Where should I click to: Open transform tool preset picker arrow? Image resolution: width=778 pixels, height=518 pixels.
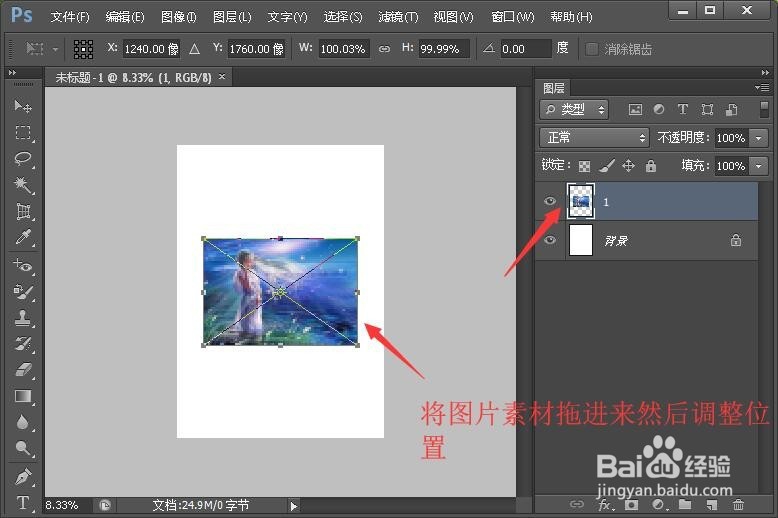coord(55,49)
